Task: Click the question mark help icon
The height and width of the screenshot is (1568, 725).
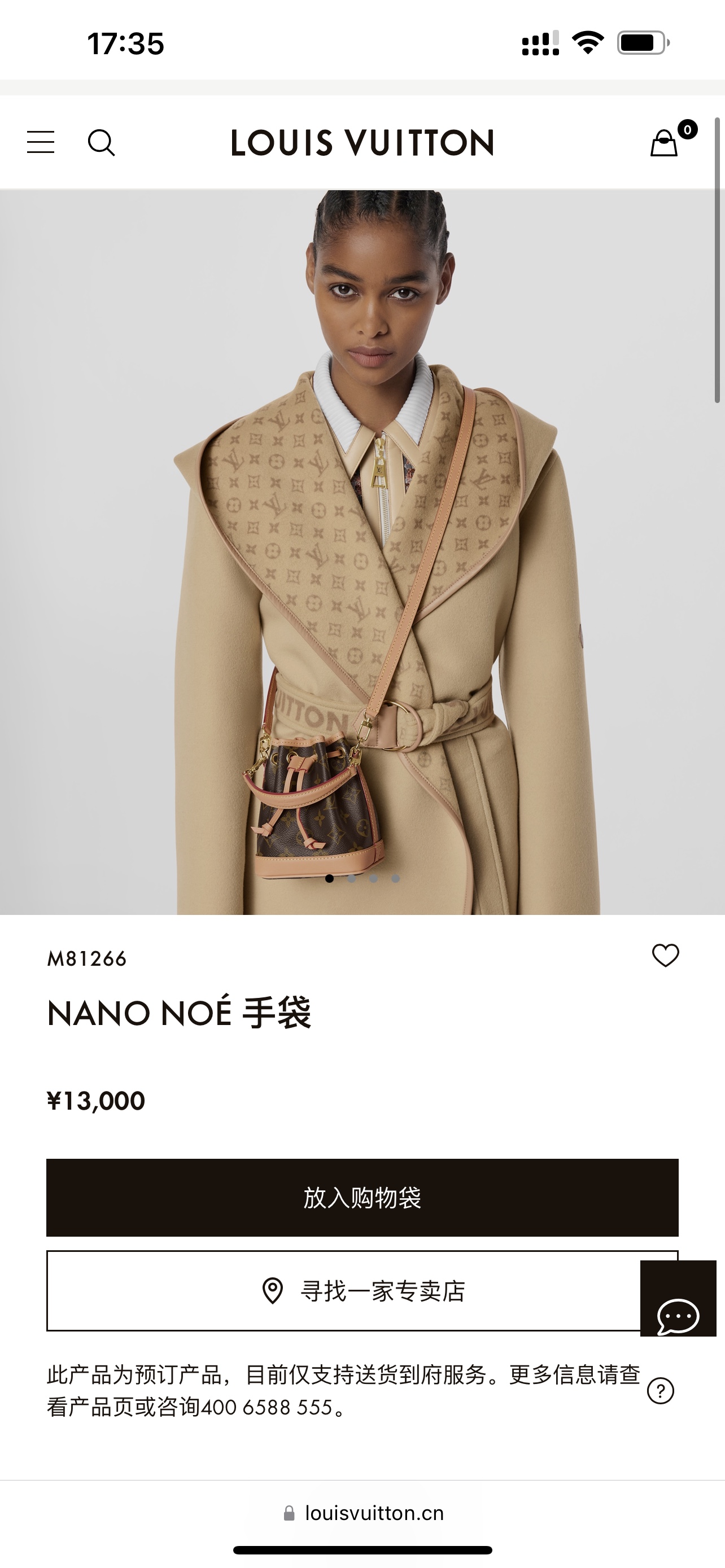Action: tap(661, 1391)
